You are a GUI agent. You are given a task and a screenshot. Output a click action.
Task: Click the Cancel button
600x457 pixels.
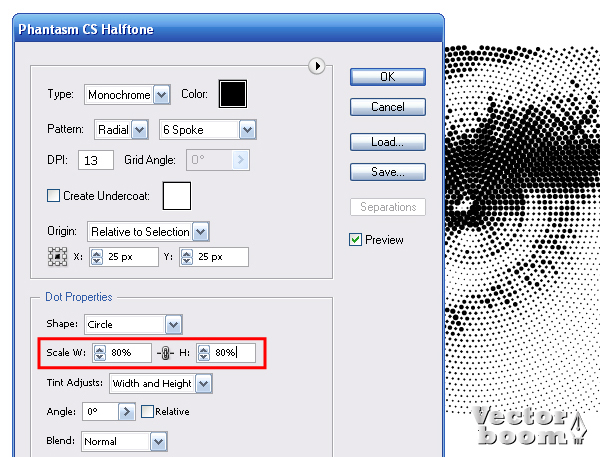tap(388, 107)
